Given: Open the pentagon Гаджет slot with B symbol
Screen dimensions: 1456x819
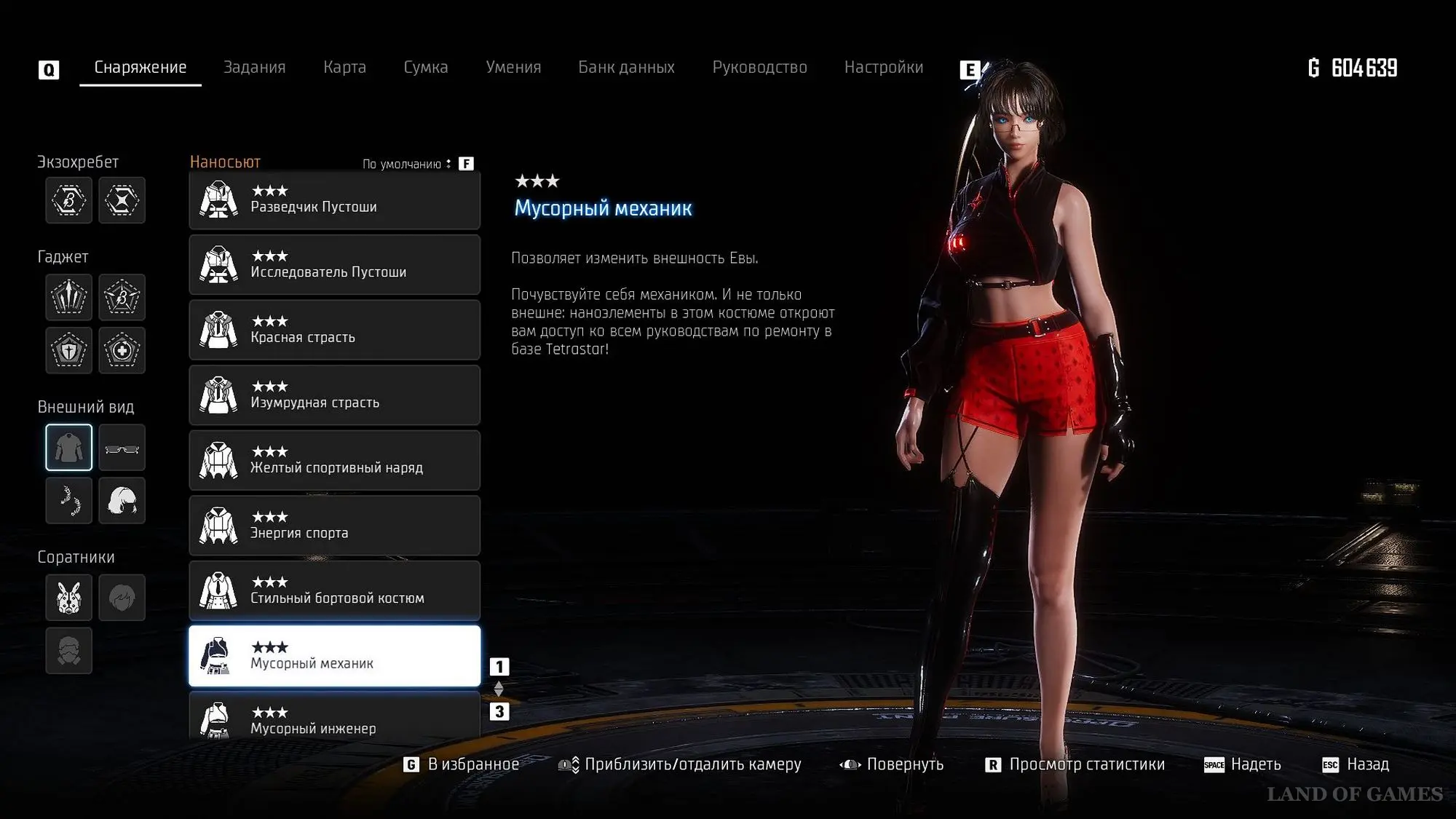Looking at the screenshot, I should tap(122, 297).
